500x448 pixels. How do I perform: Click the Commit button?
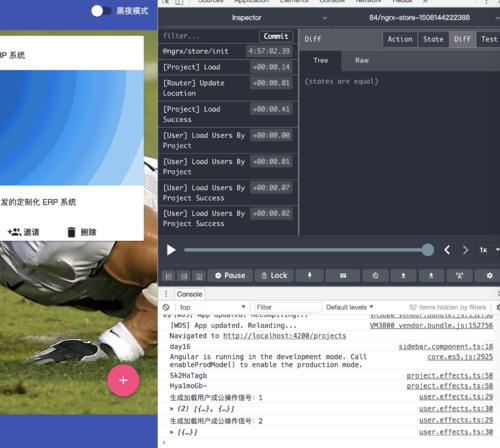276,36
